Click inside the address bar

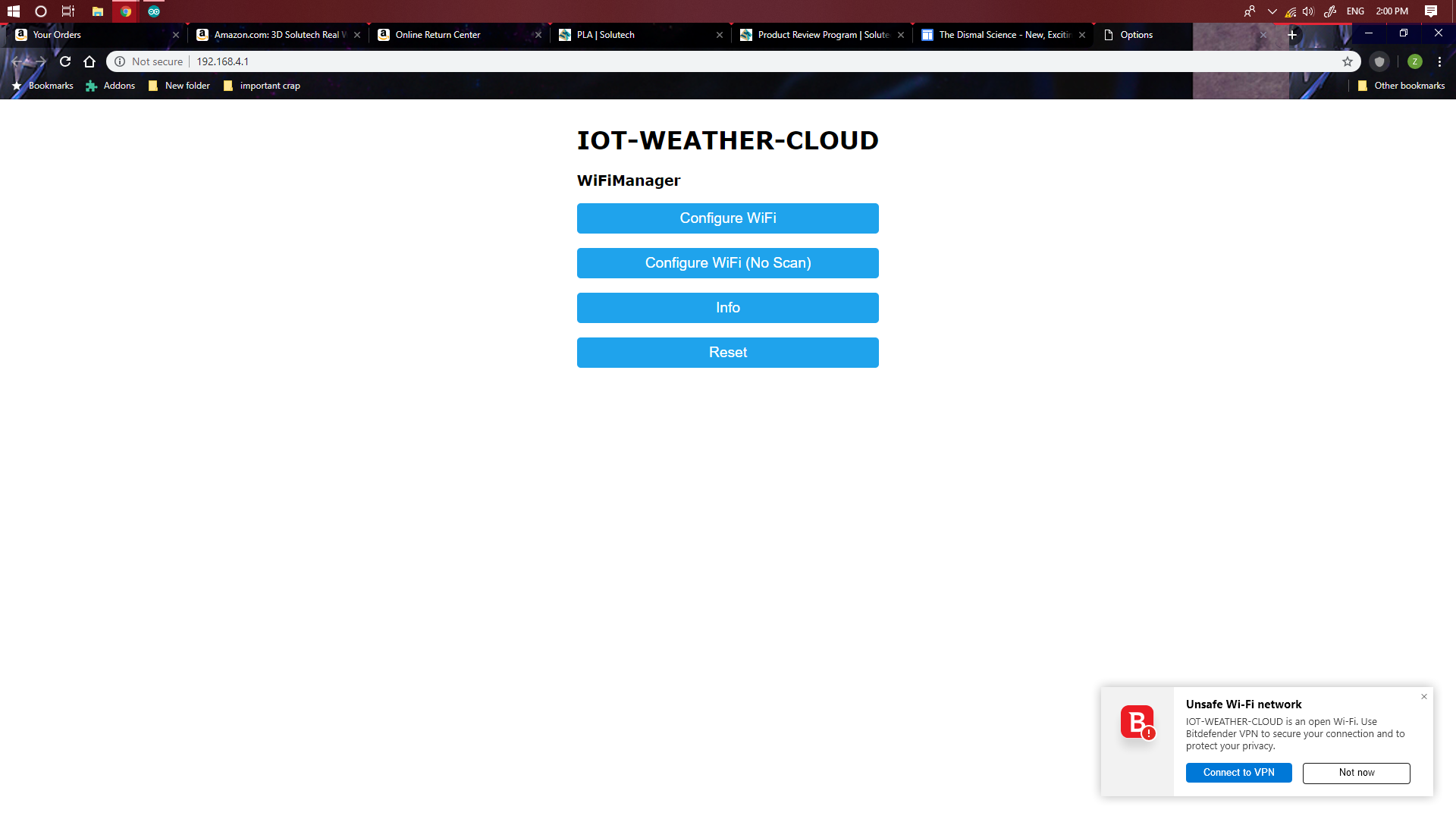click(455, 61)
